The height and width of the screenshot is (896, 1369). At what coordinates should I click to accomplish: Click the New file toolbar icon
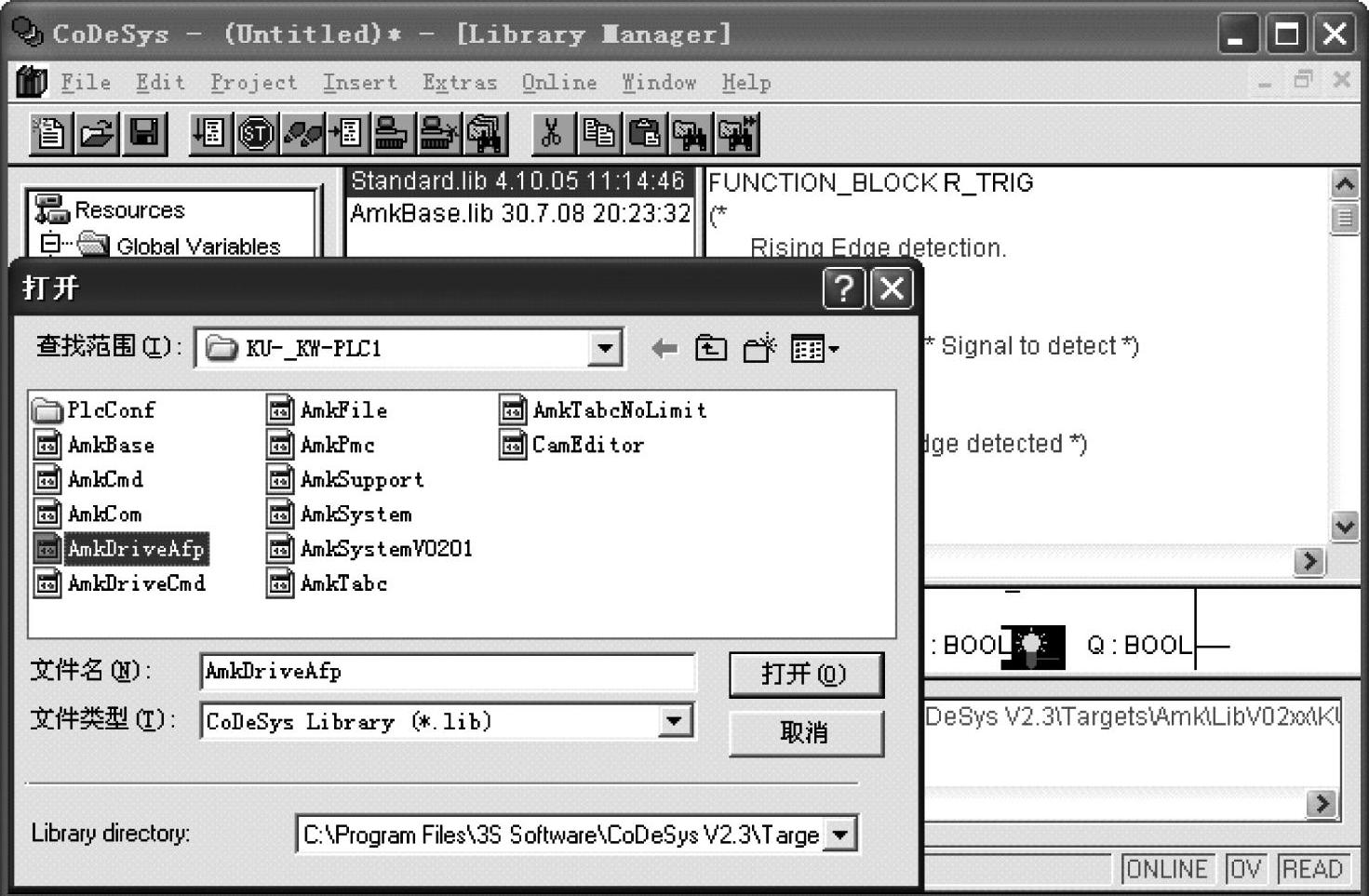tap(49, 134)
